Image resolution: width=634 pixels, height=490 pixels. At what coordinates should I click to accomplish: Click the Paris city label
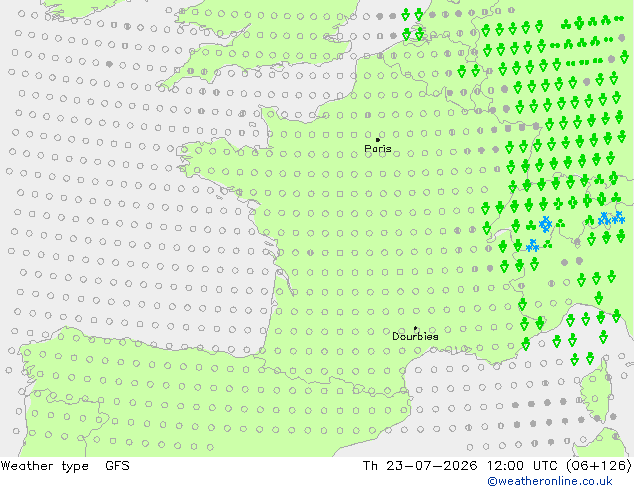(x=378, y=149)
